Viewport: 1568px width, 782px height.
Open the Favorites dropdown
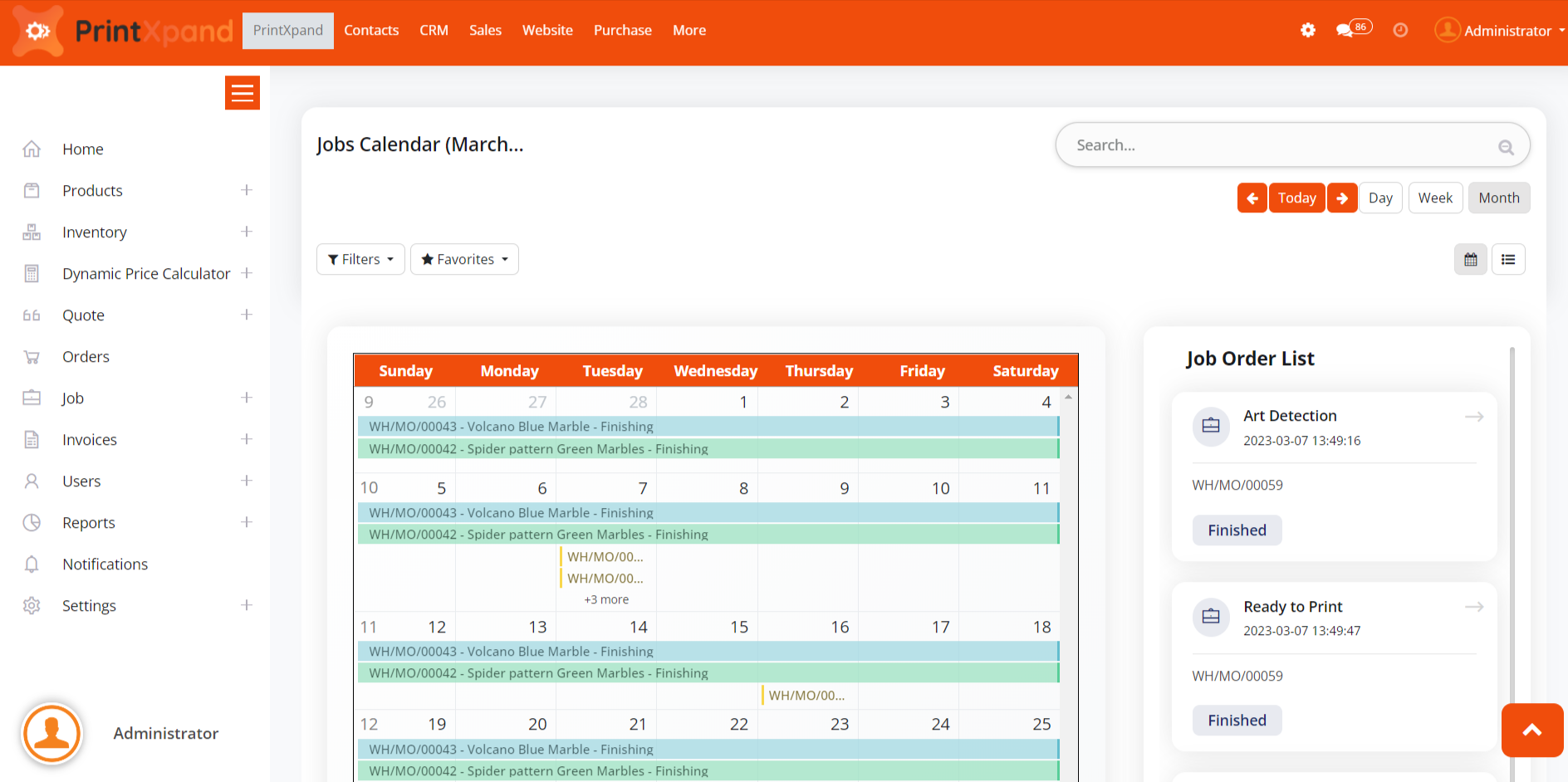(x=464, y=260)
